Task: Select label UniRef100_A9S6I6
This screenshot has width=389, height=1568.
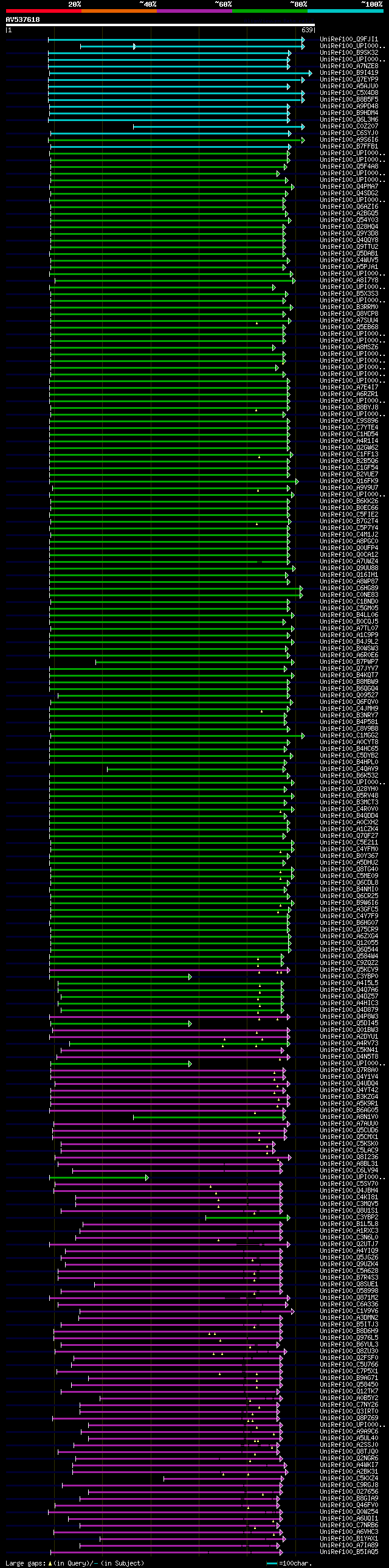Action: [349, 140]
